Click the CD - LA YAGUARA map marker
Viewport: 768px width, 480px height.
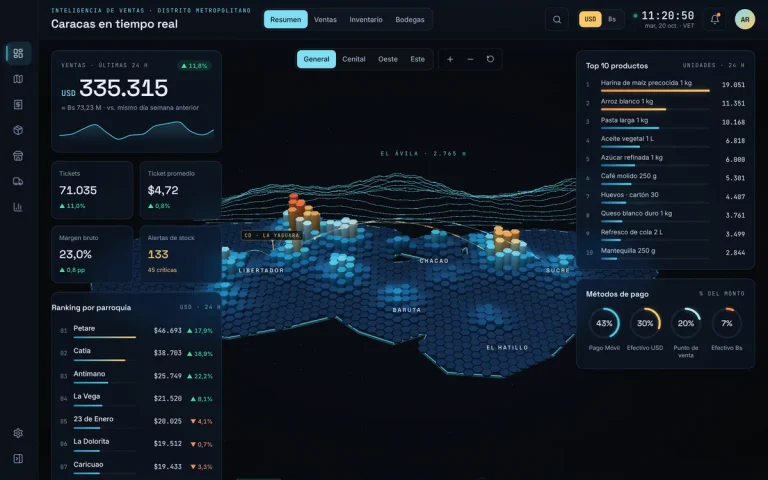pos(272,236)
